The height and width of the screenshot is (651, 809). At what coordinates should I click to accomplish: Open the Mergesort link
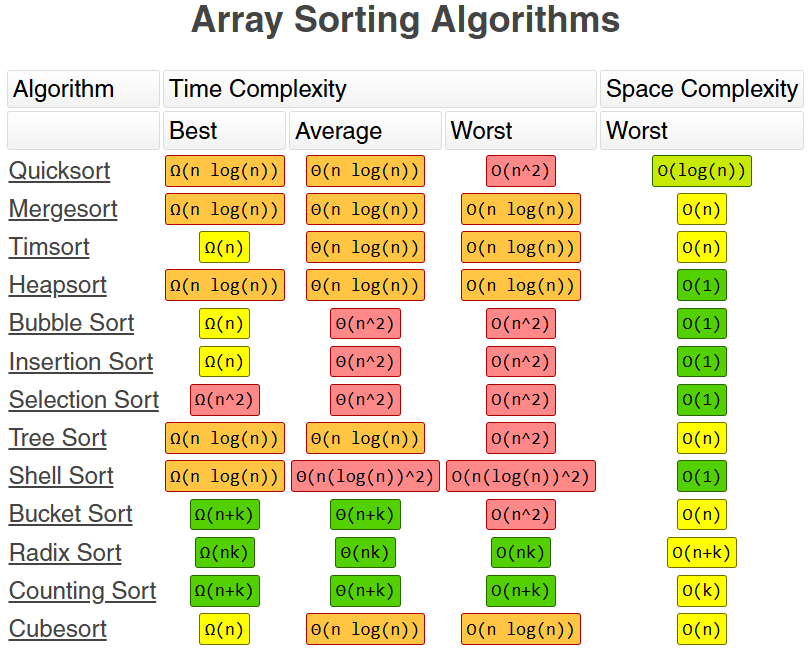tap(63, 209)
